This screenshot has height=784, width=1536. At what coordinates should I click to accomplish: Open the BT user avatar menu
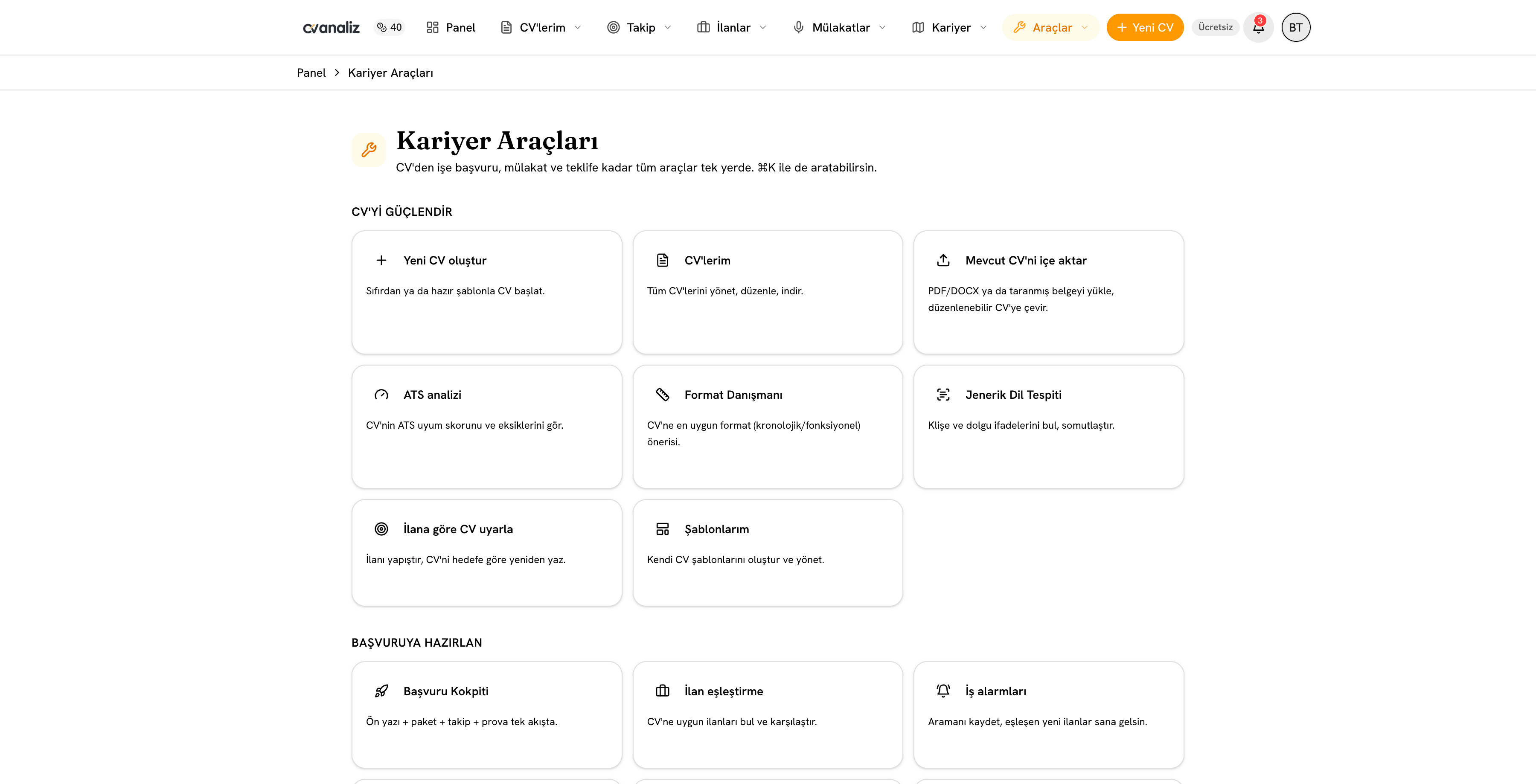coord(1296,27)
